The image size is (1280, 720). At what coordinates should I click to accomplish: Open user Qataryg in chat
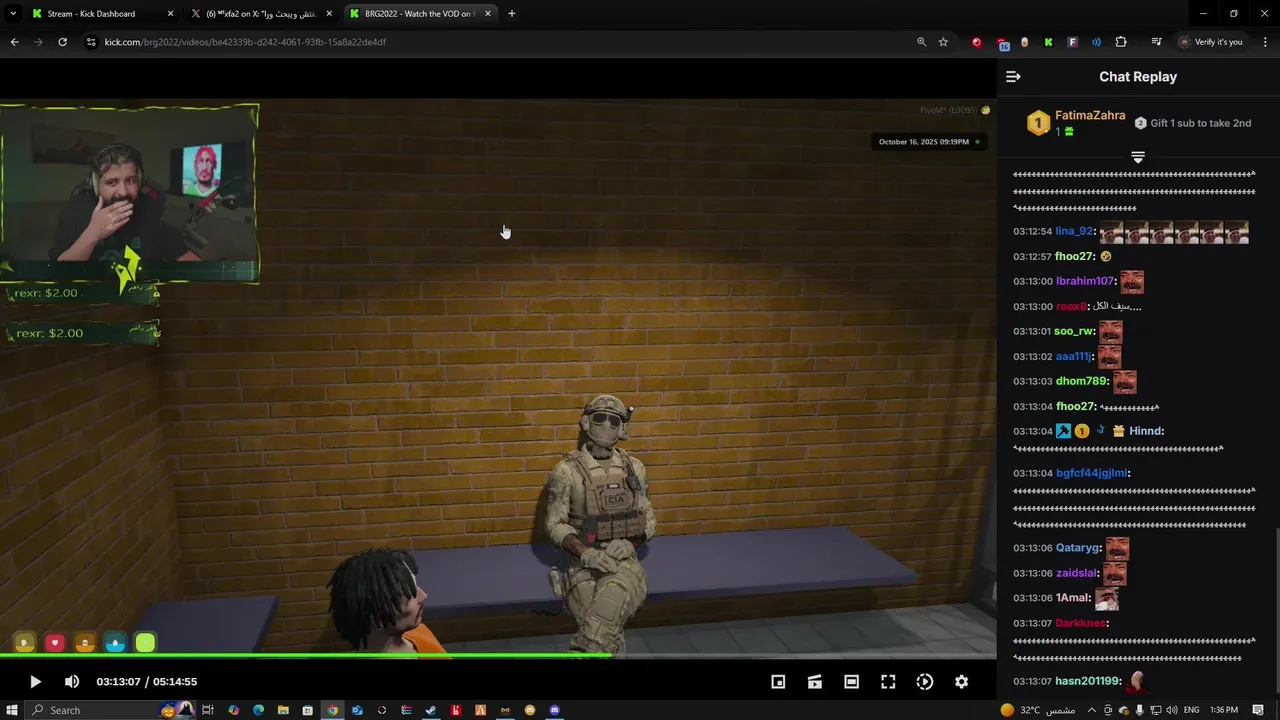pos(1078,548)
